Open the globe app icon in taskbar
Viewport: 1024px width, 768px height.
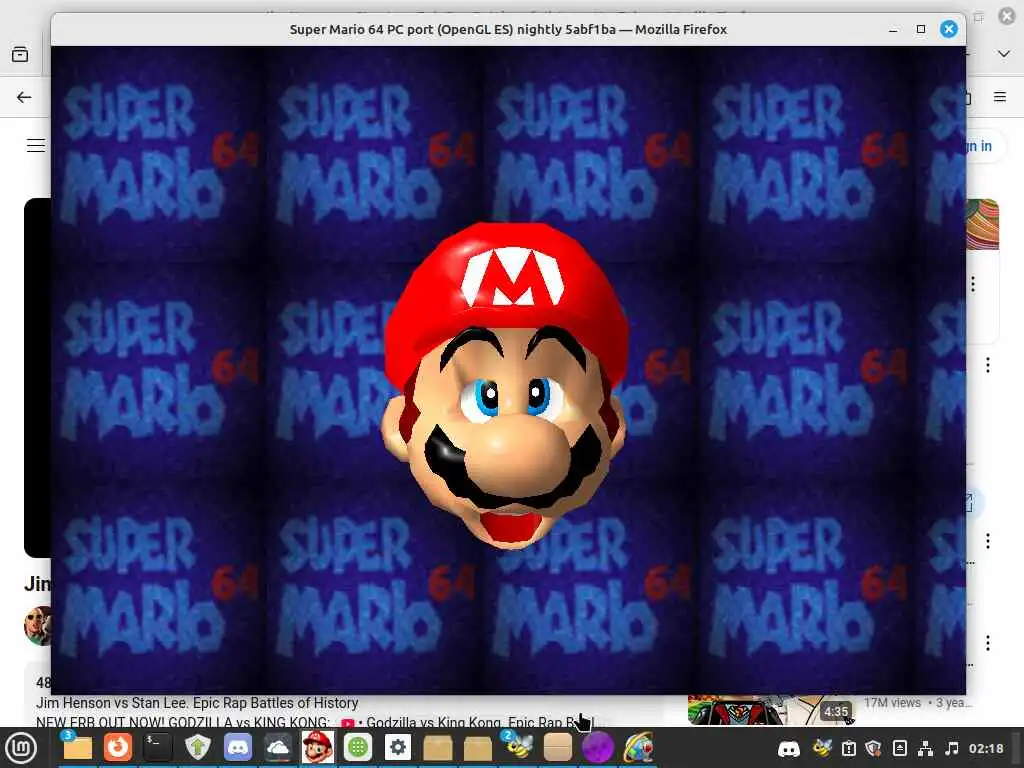click(x=638, y=747)
